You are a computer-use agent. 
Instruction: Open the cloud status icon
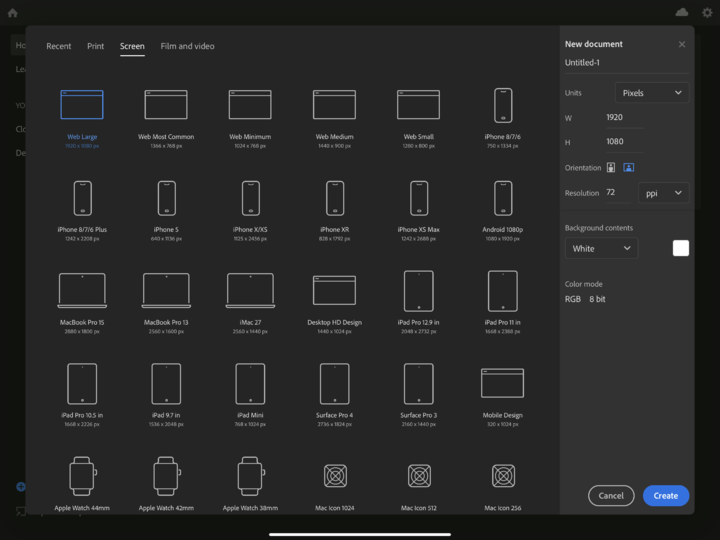pyautogui.click(x=681, y=12)
